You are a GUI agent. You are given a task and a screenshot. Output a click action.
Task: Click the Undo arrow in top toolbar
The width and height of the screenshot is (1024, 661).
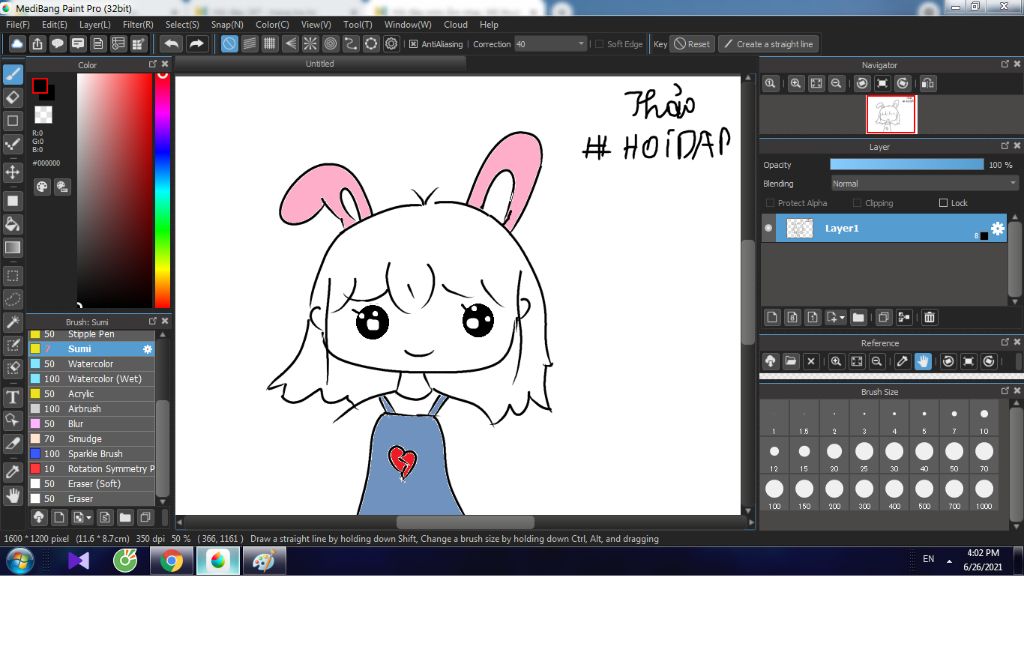point(172,44)
